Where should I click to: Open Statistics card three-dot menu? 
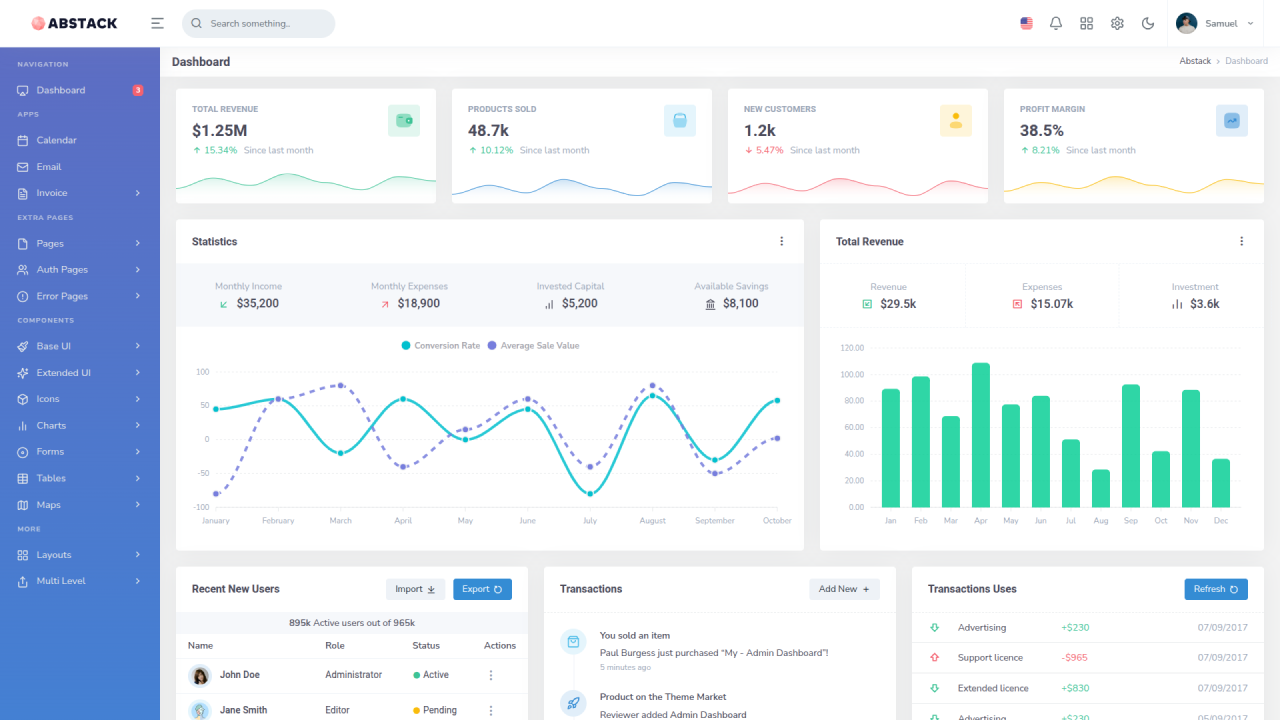point(782,241)
